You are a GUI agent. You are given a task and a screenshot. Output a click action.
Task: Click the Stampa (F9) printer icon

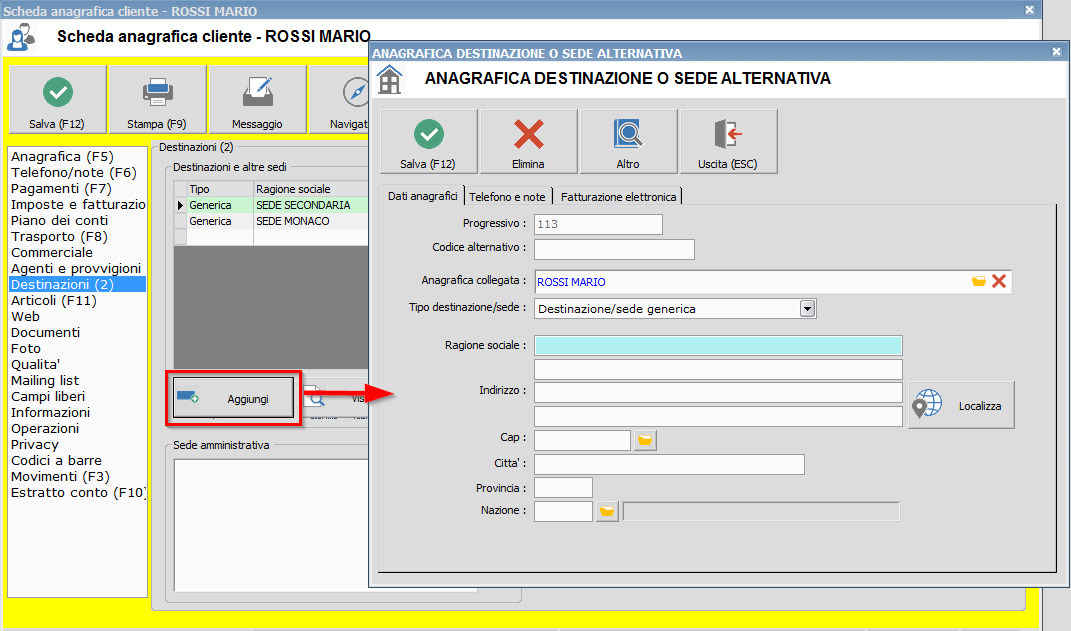click(157, 92)
